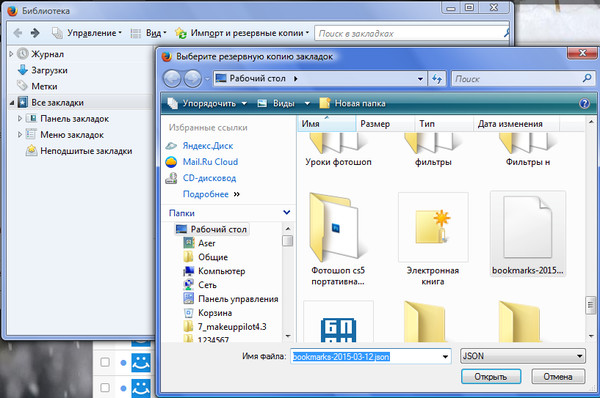600x398 pixels.
Task: Click folders tree scrollbar thumb
Action: (288, 241)
